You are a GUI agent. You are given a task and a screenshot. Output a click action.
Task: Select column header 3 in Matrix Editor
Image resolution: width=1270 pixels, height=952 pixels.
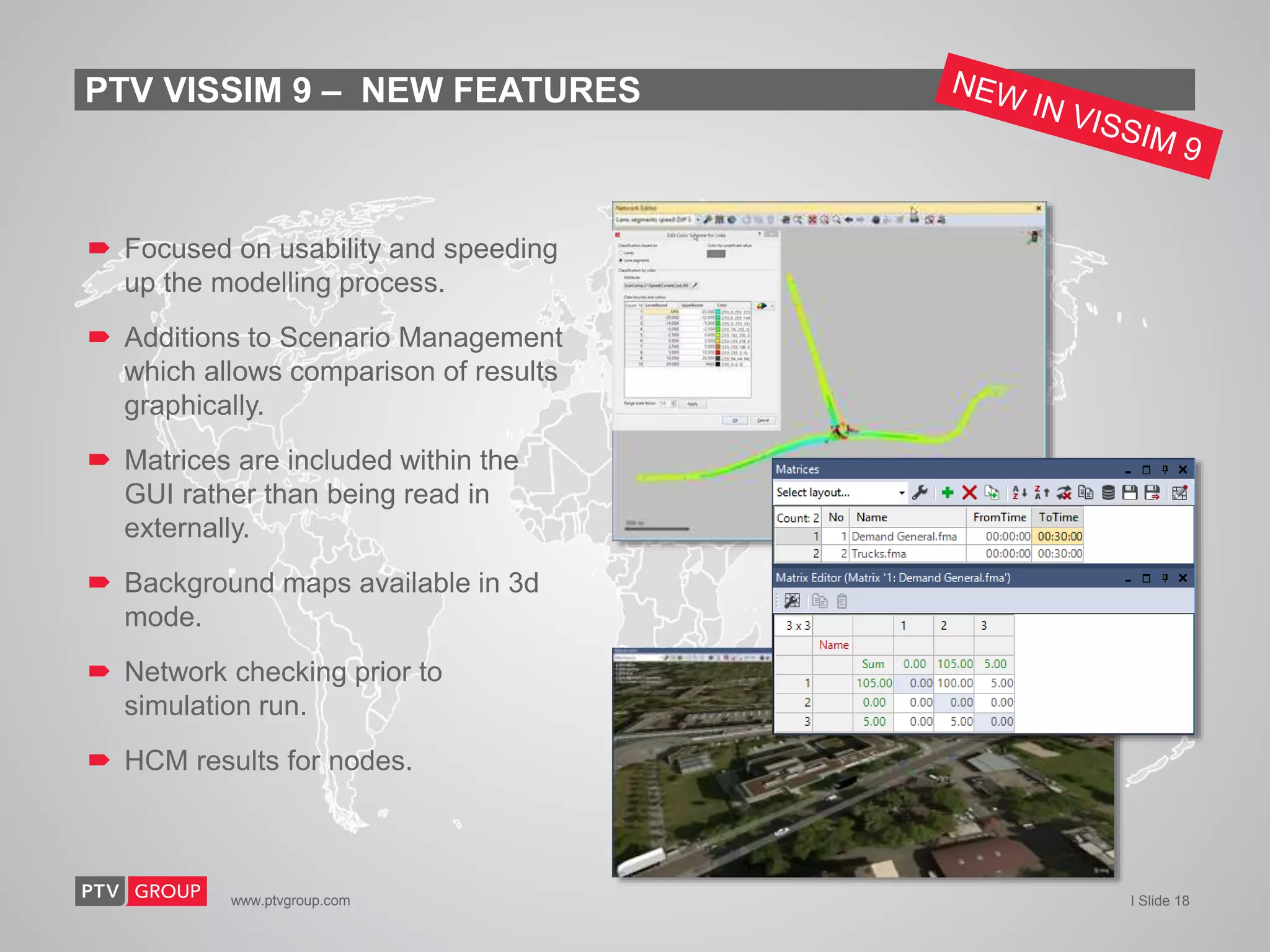point(994,625)
